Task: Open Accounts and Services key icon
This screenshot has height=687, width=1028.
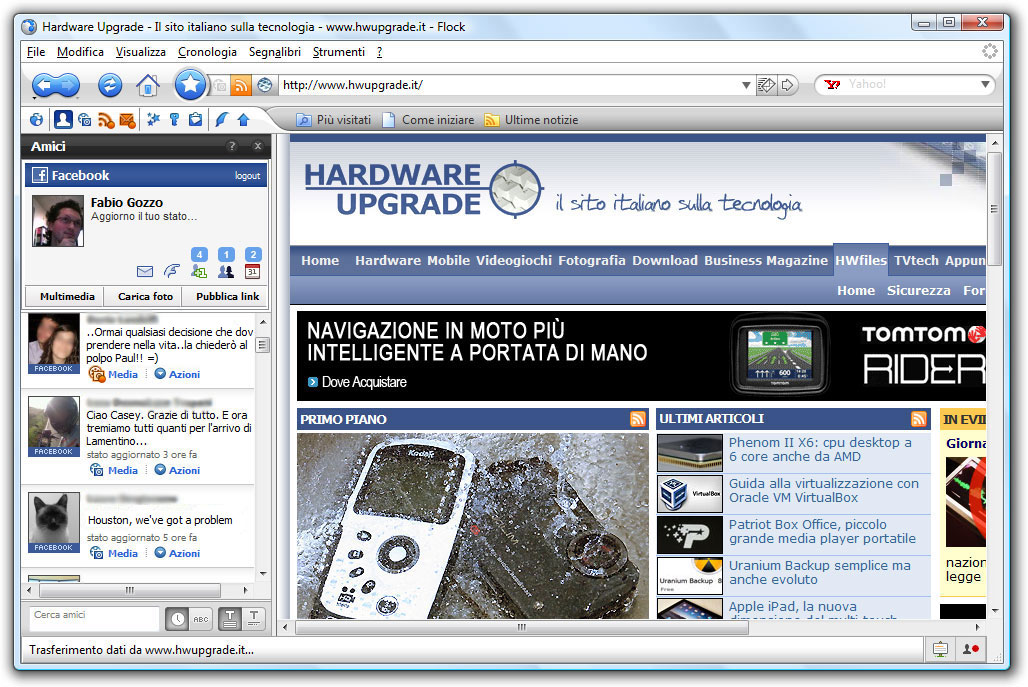Action: click(x=174, y=119)
